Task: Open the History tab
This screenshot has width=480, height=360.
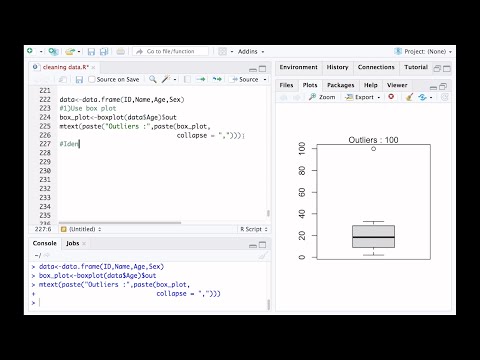Action: click(x=337, y=67)
